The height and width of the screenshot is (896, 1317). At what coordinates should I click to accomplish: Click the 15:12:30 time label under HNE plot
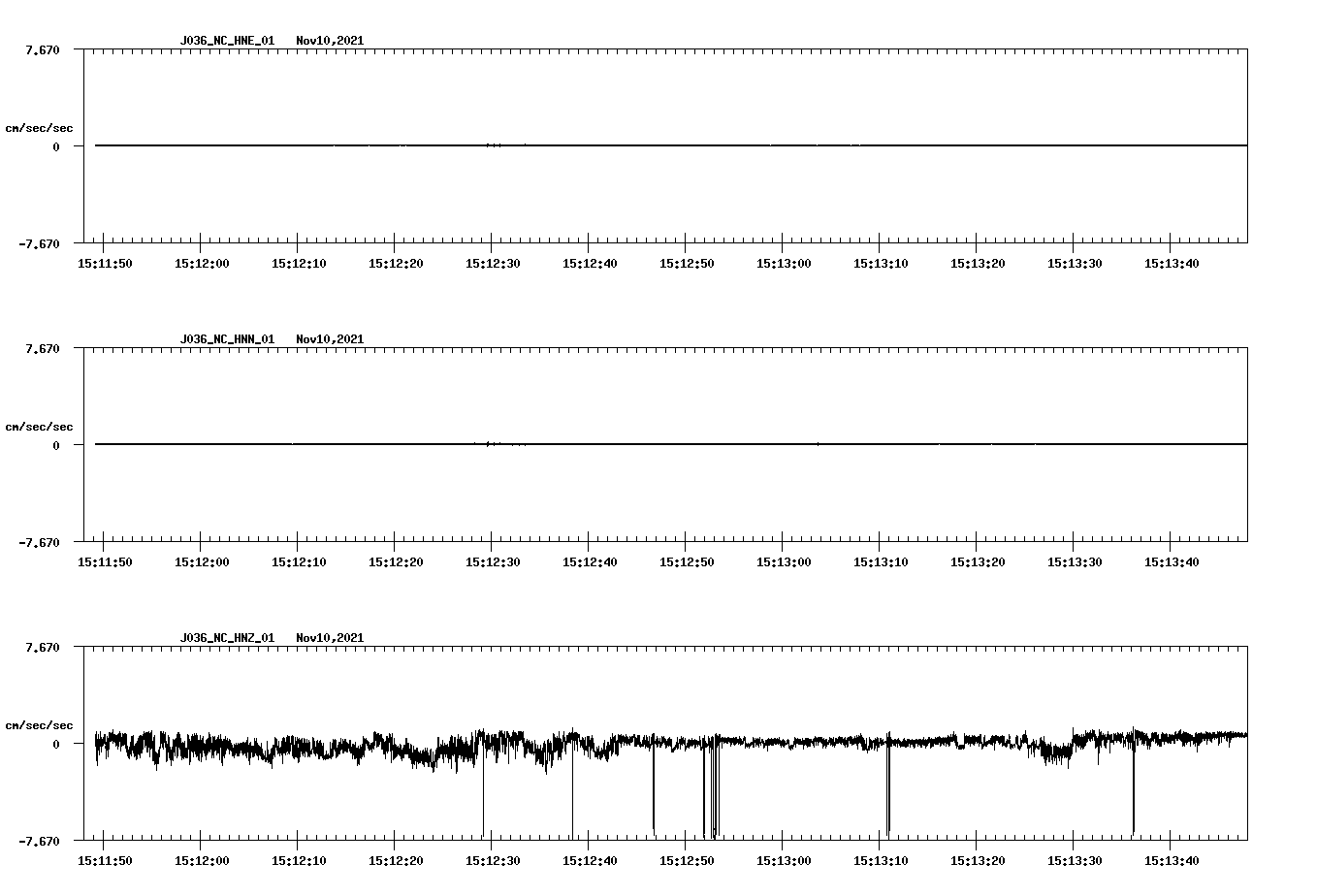pyautogui.click(x=493, y=264)
